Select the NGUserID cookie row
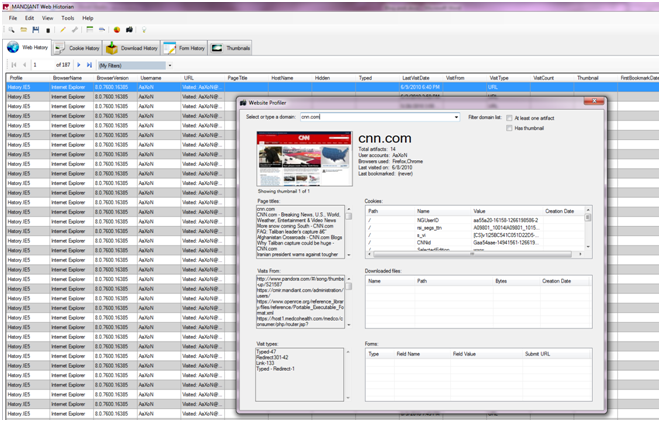Image resolution: width=661 pixels, height=422 pixels. click(x=476, y=220)
